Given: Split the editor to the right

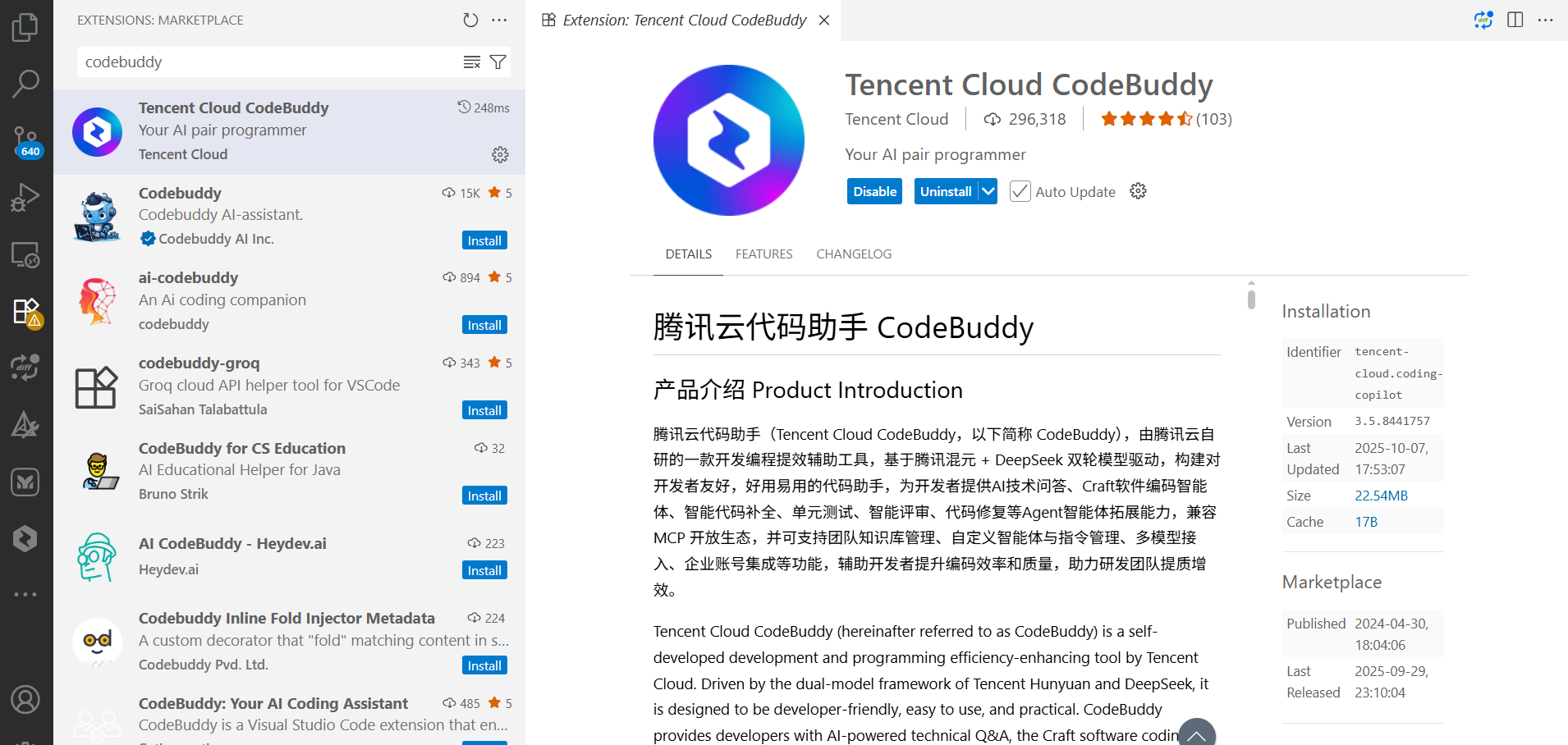Looking at the screenshot, I should pos(1515,20).
